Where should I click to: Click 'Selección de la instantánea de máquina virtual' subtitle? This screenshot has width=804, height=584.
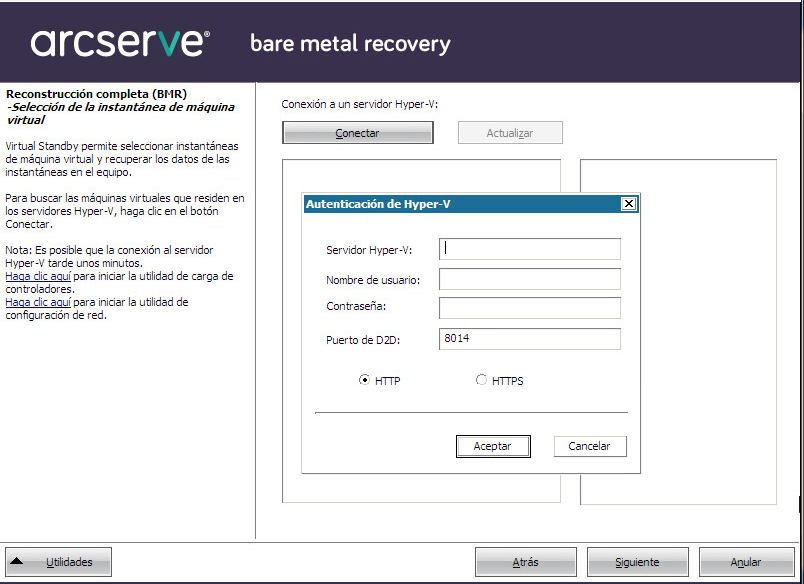[x=120, y=113]
